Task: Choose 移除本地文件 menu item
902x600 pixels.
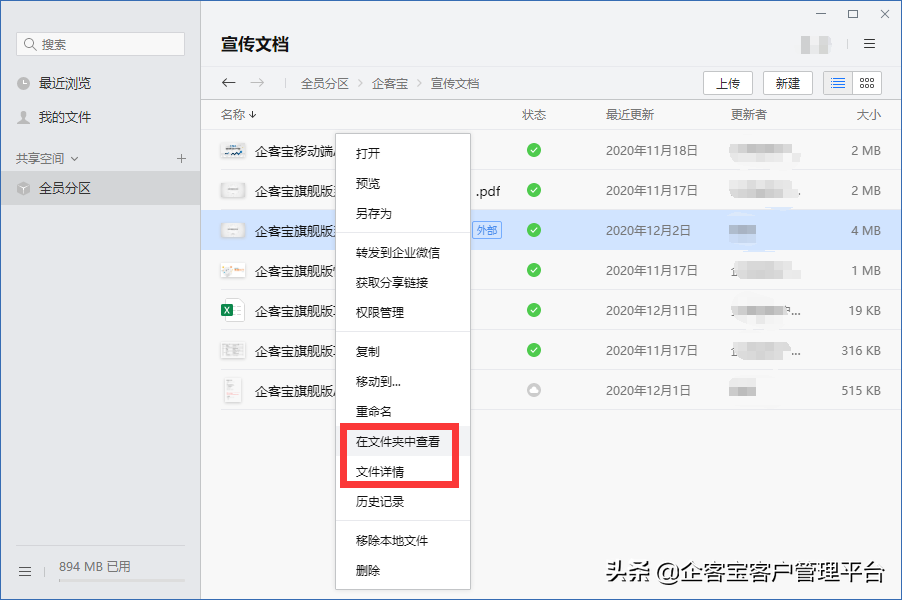Action: (403, 541)
